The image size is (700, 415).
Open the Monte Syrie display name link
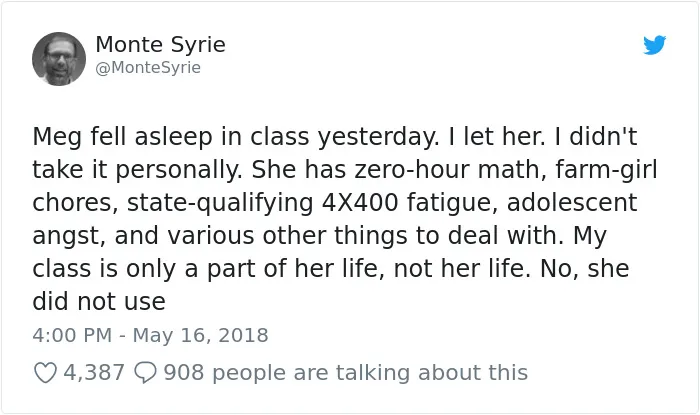pos(160,45)
